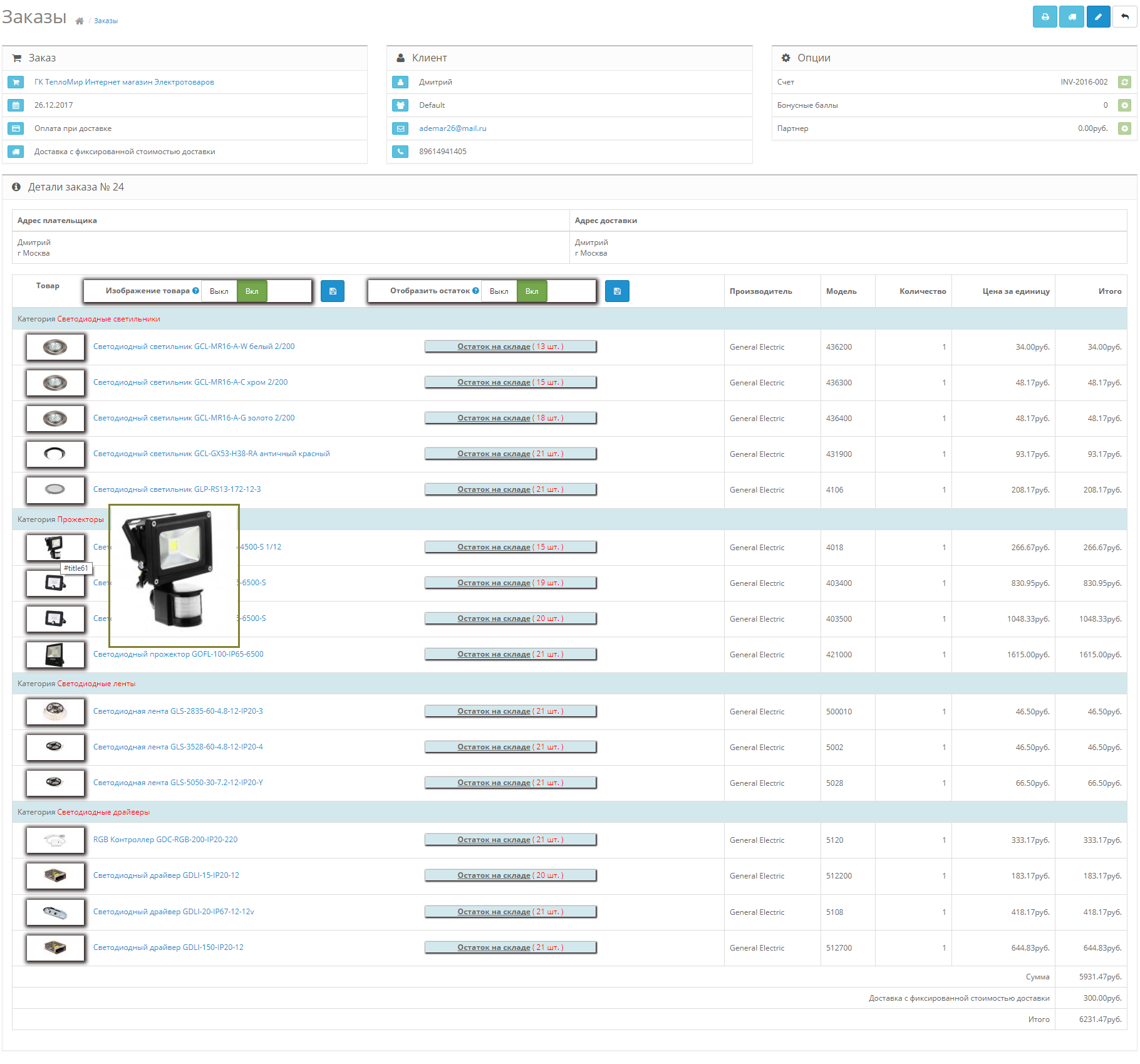Click thumbnail of GOFL-100-IP65-6500 projector
Image resolution: width=1140 pixels, height=1064 pixels.
pyautogui.click(x=55, y=655)
